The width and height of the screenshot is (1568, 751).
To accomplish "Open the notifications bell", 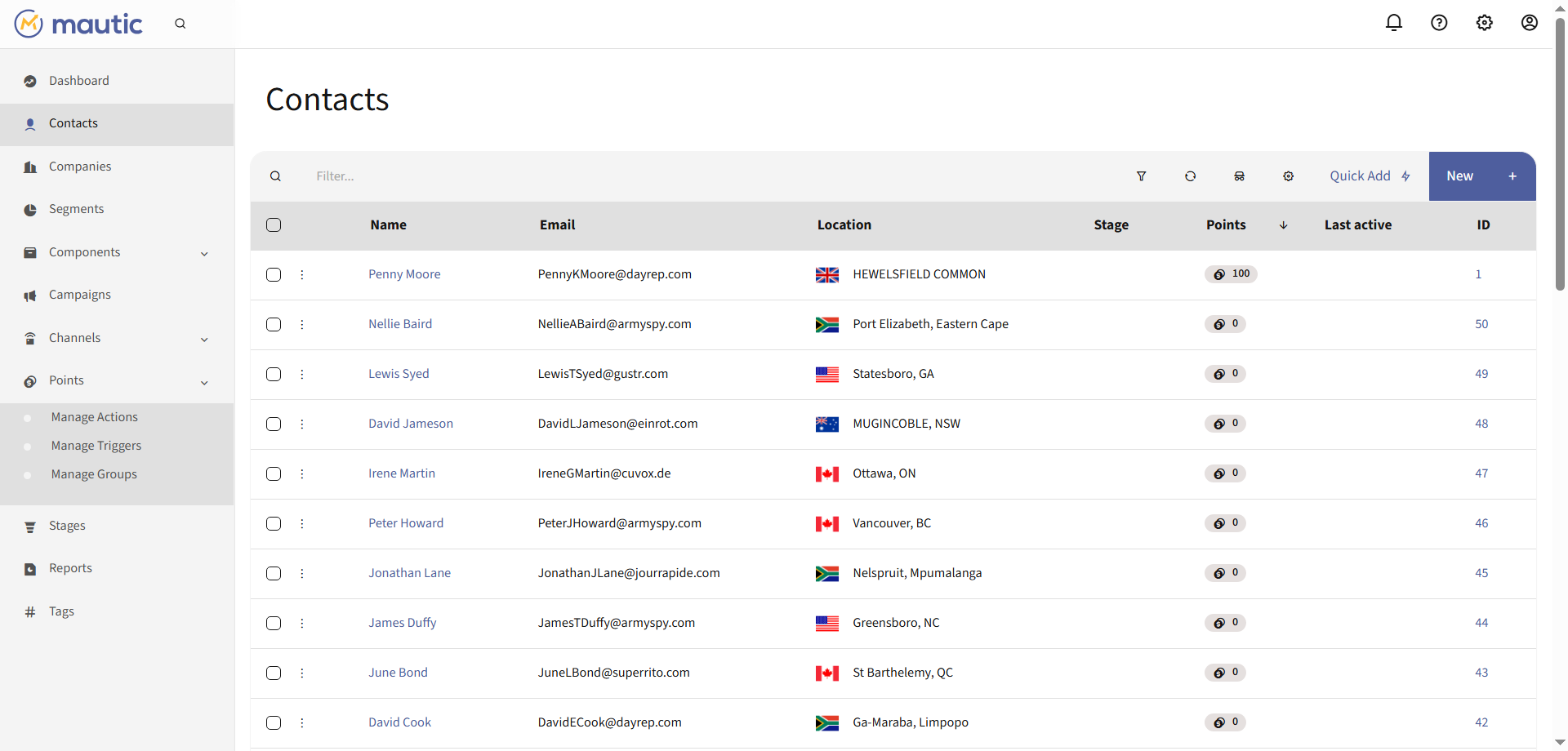I will pos(1393,23).
